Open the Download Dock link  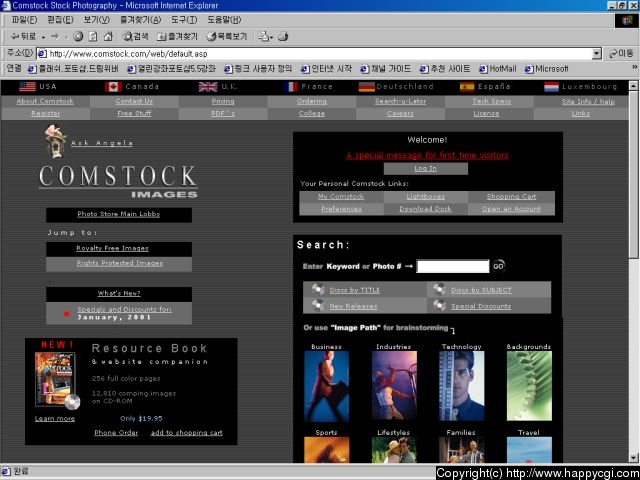(425, 209)
